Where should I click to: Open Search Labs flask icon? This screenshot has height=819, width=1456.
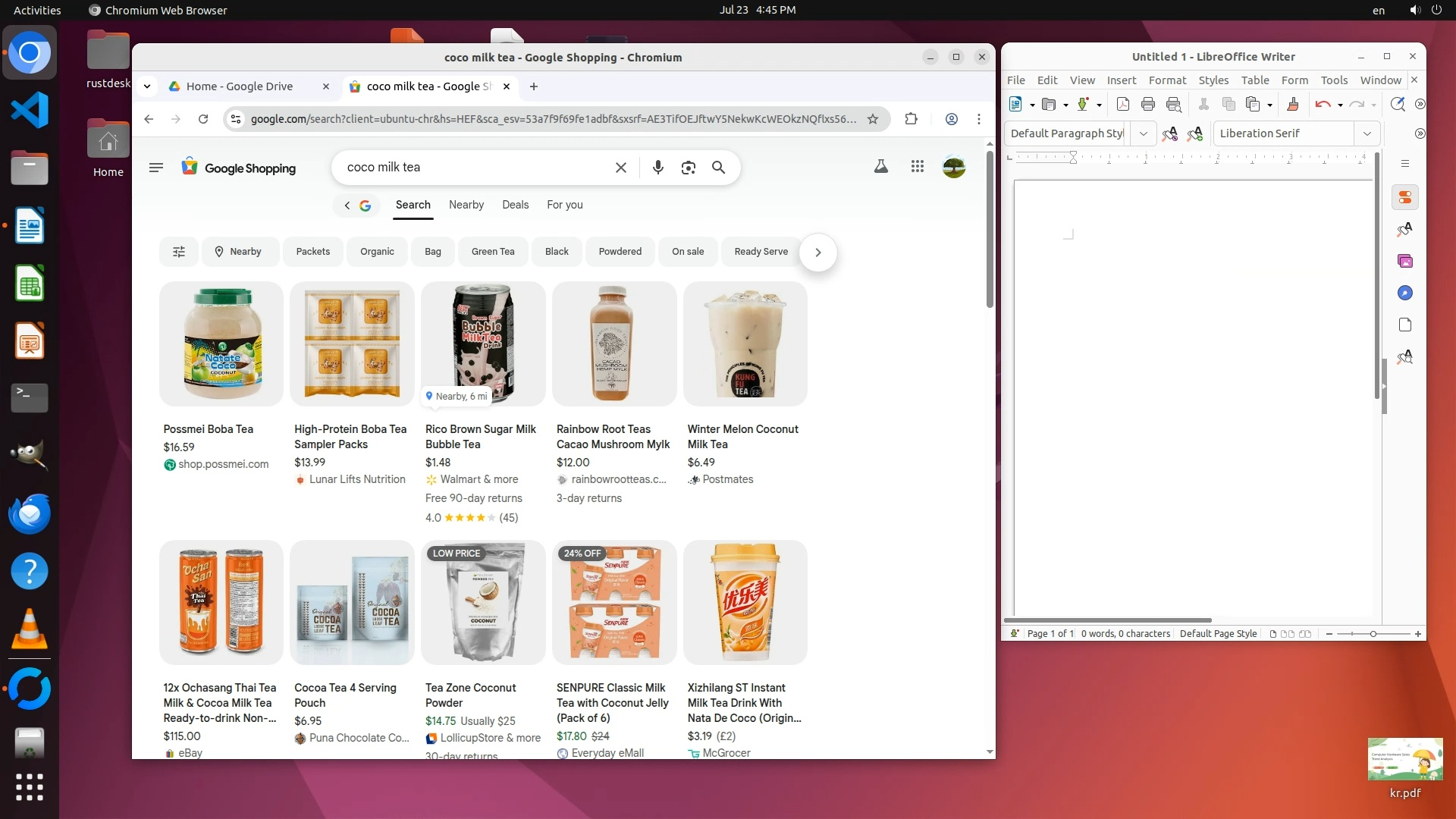pos(880,167)
